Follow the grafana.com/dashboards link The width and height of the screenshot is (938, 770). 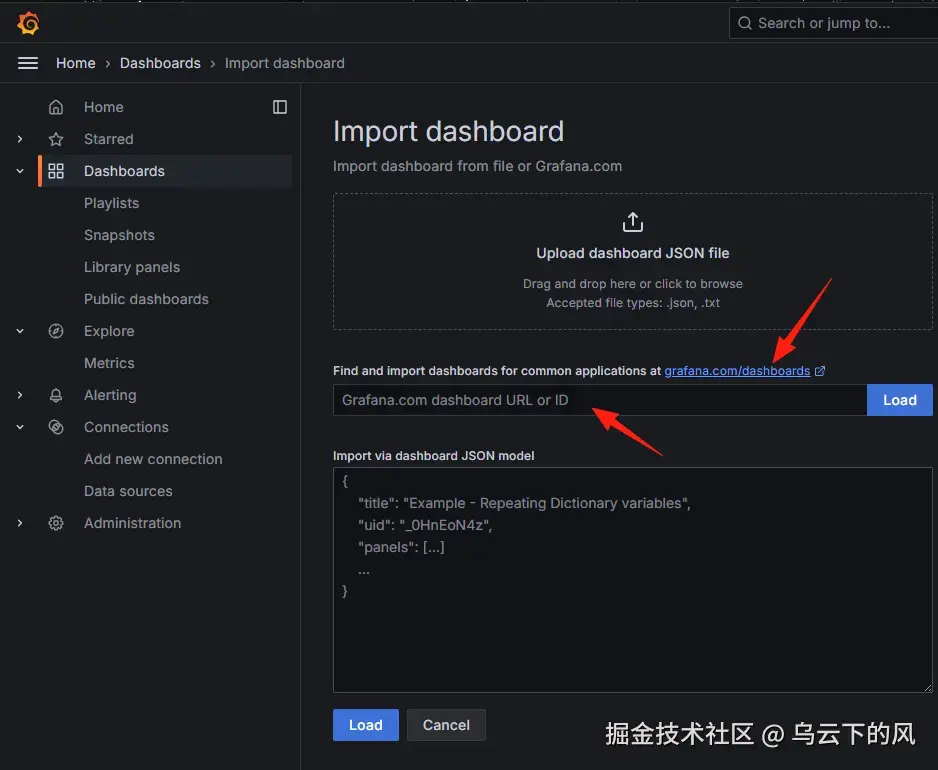pyautogui.click(x=737, y=371)
